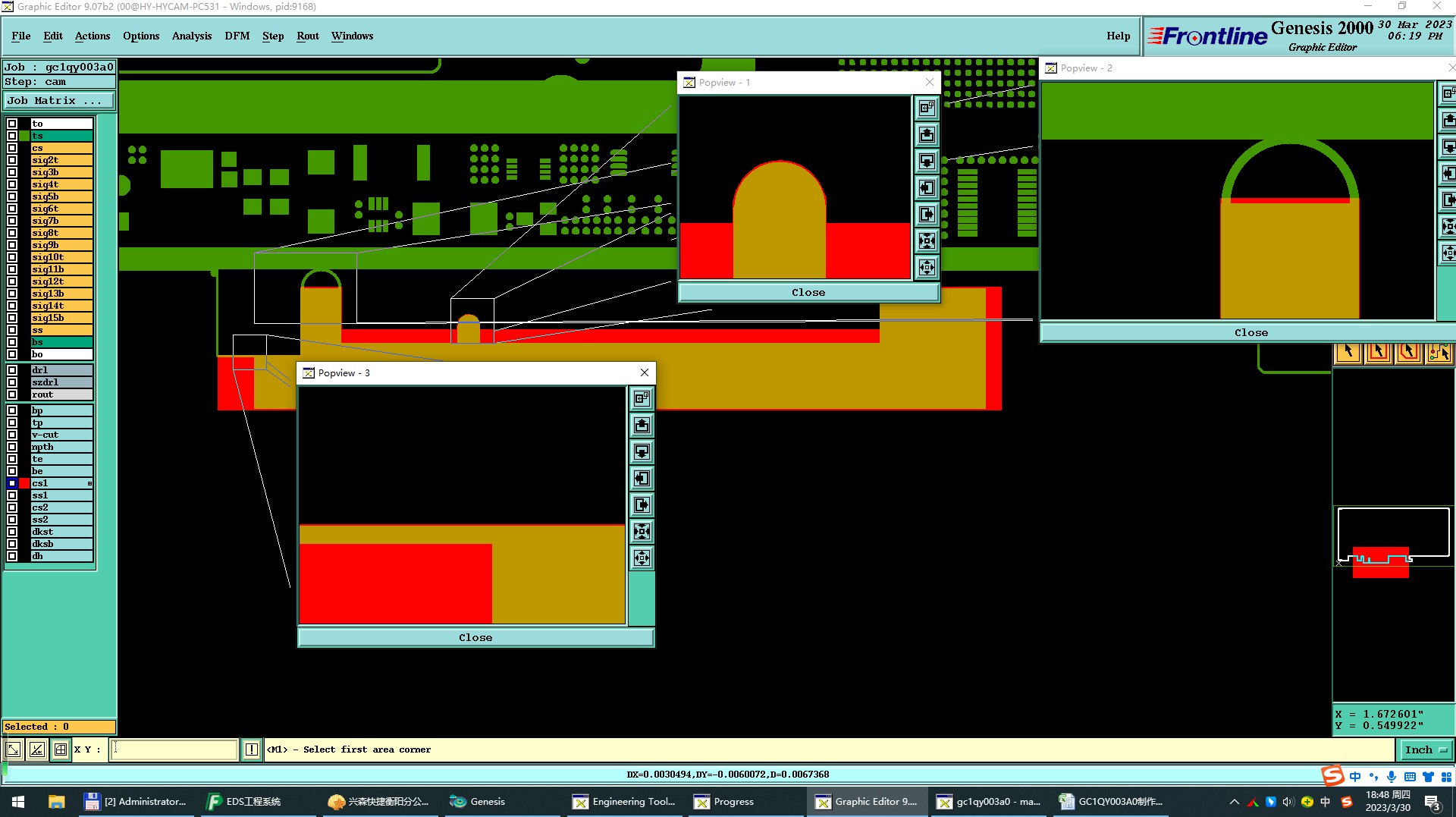This screenshot has width=1456, height=817.
Task: Open the Step menu
Action: pos(273,36)
